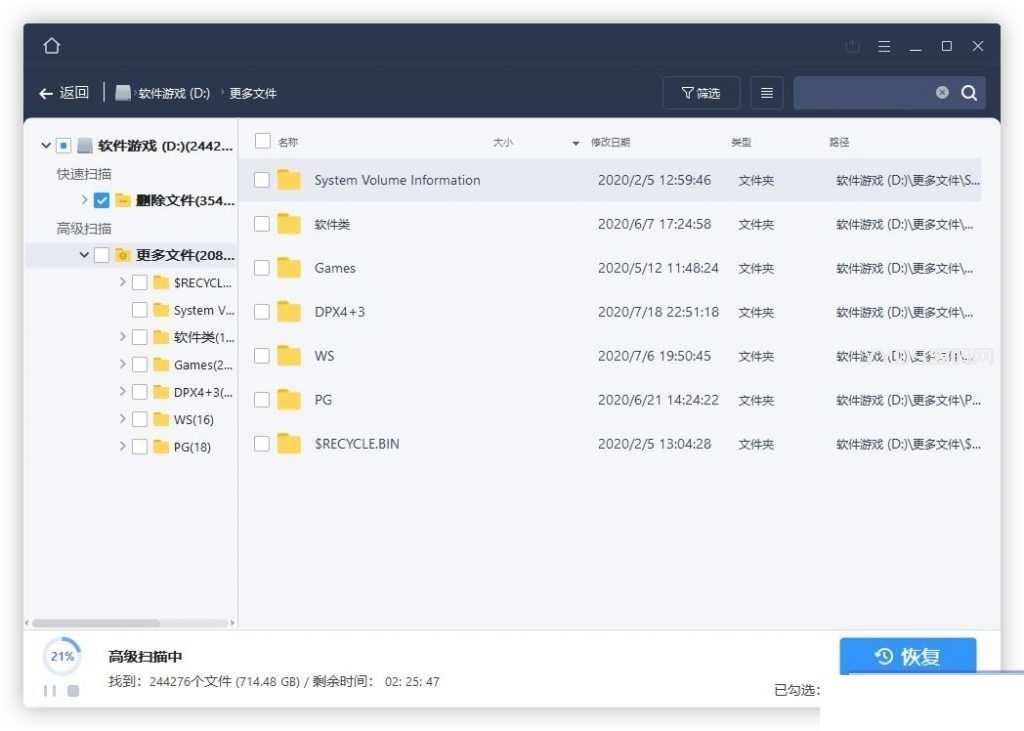Open the list view menu icon
Viewport: 1024px width, 731px height.
[766, 93]
